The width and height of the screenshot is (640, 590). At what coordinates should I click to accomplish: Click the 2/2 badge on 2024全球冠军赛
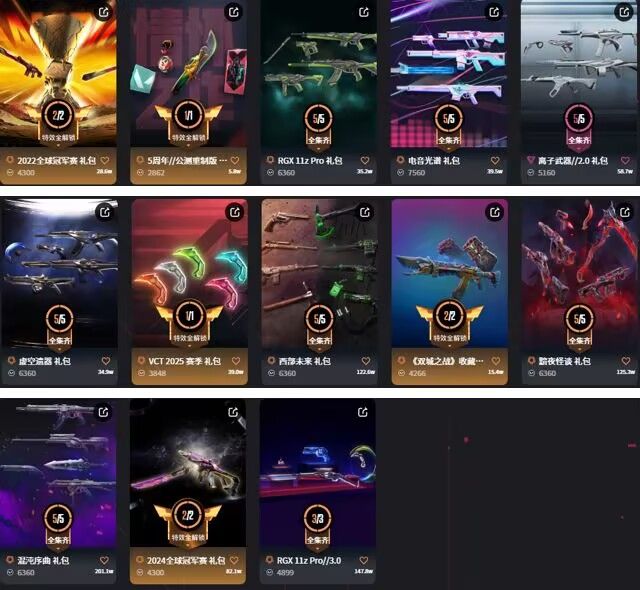188,515
